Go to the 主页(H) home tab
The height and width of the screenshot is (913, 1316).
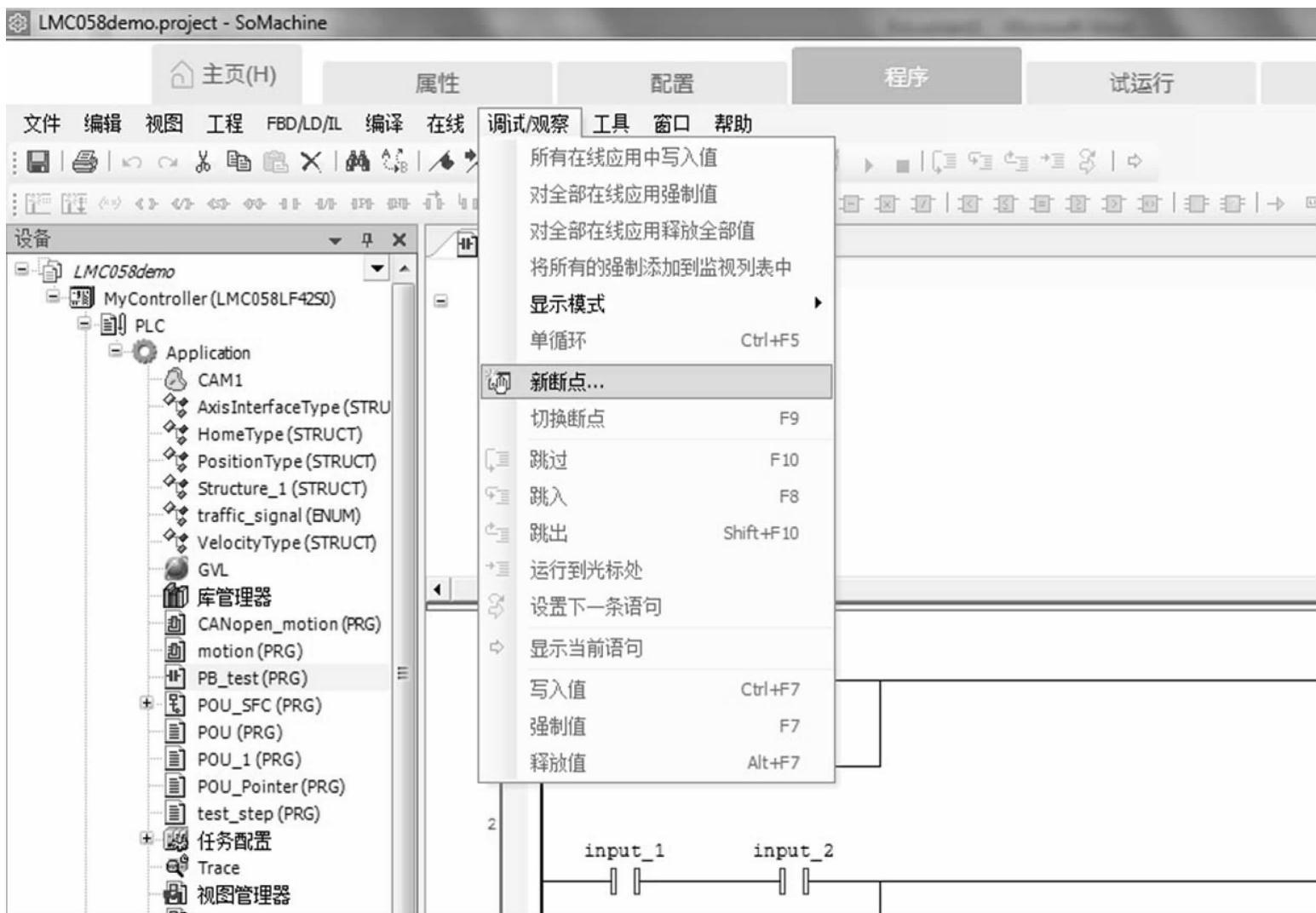click(226, 75)
